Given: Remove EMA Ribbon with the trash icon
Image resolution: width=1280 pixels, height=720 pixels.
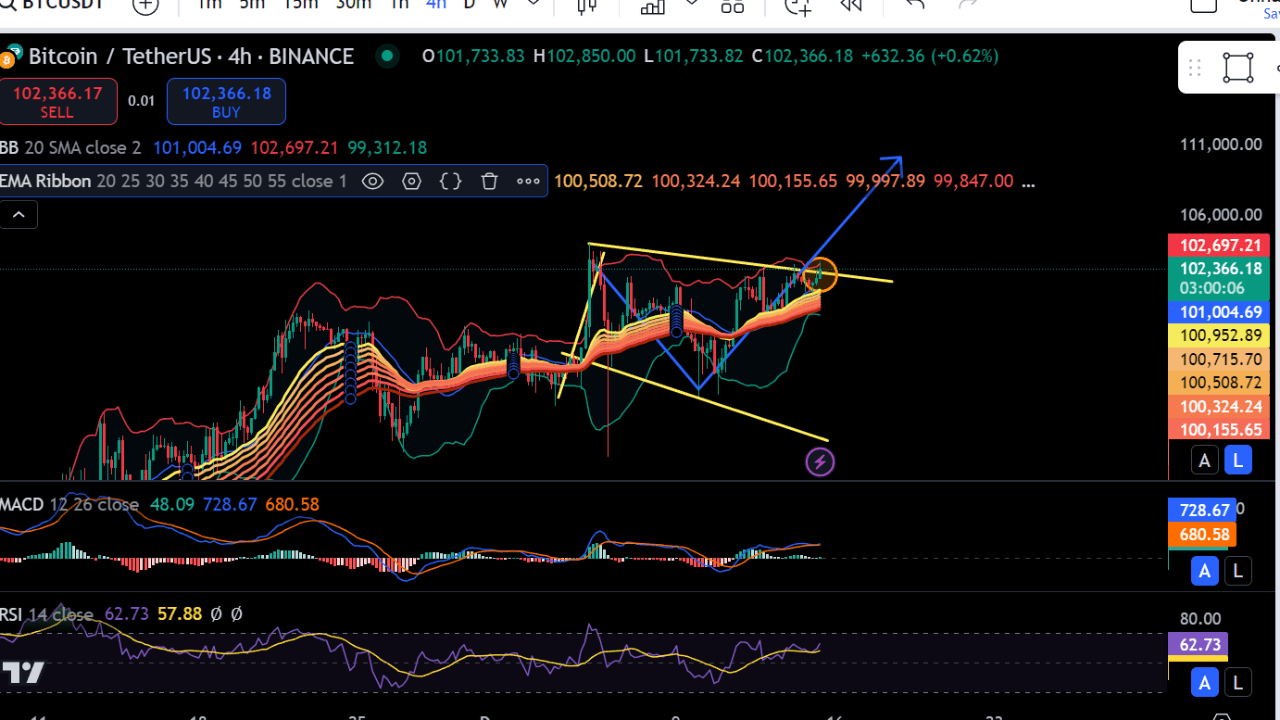Looking at the screenshot, I should coord(489,181).
